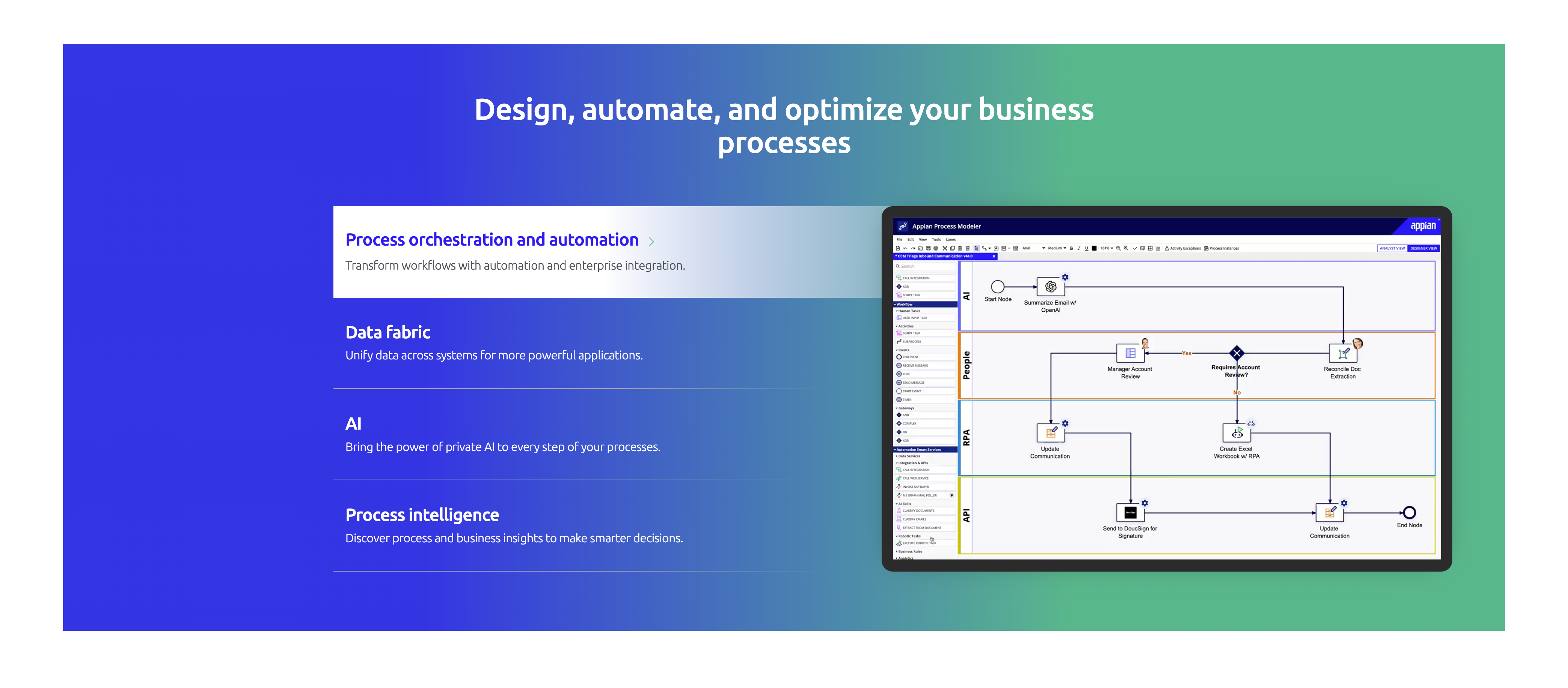Toggle underline text formatting
The height and width of the screenshot is (688, 1568).
pos(1087,248)
